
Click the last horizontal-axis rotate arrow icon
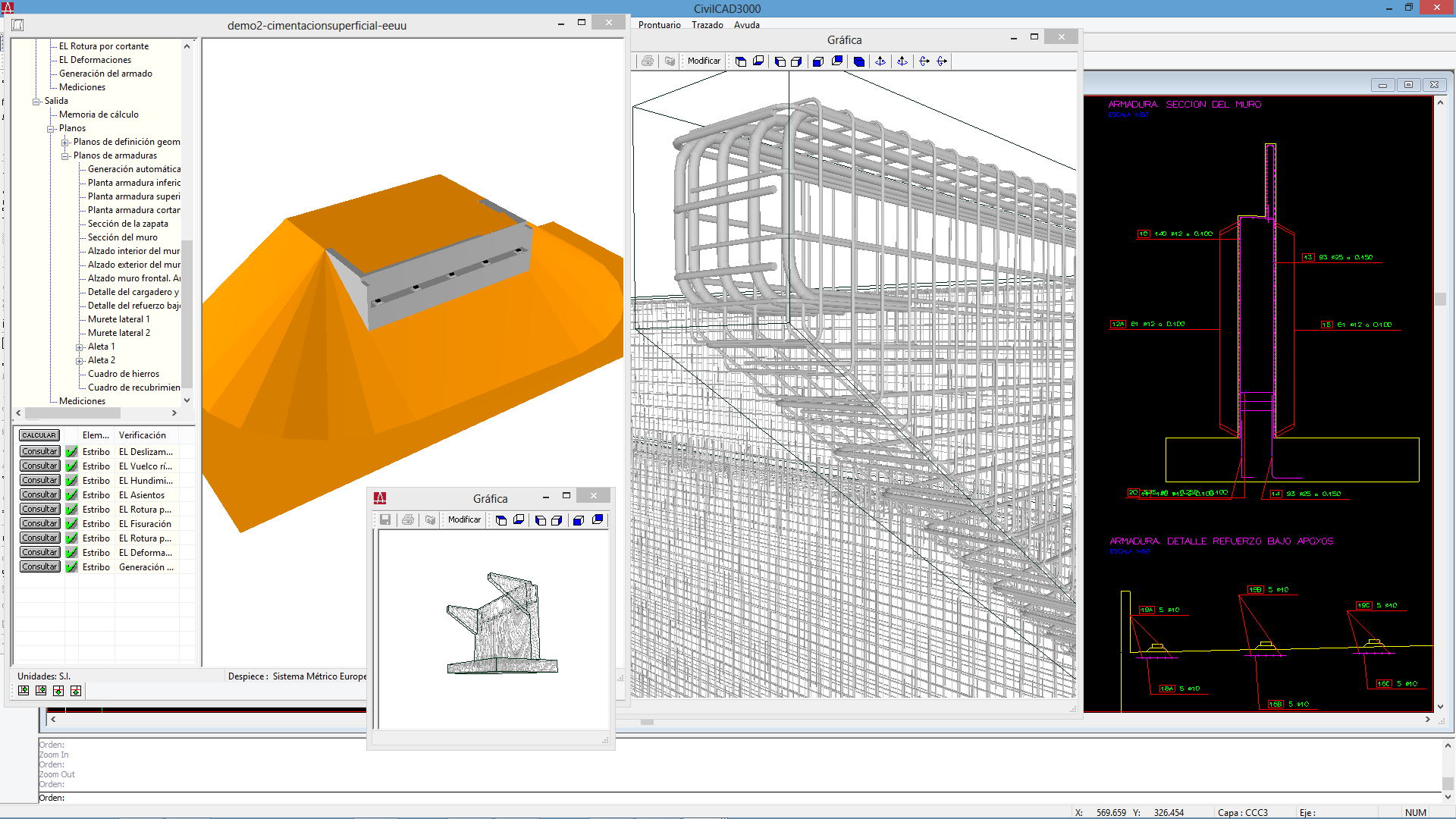tap(942, 61)
